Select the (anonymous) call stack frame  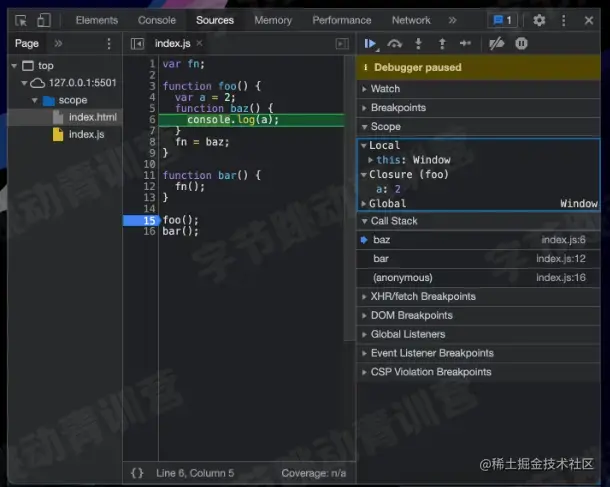tap(478, 277)
